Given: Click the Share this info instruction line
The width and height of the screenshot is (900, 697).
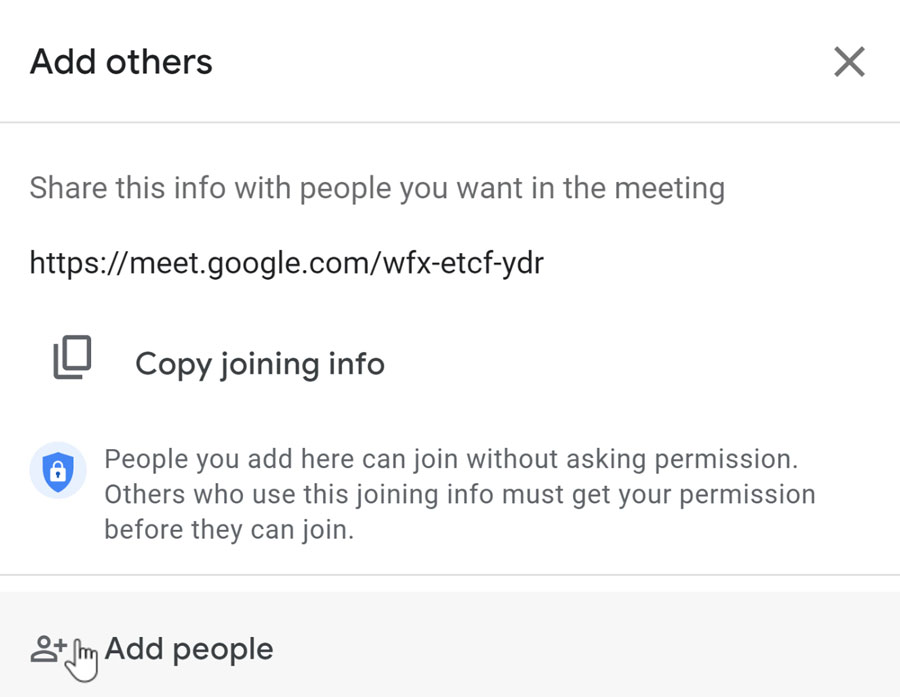Looking at the screenshot, I should (377, 187).
